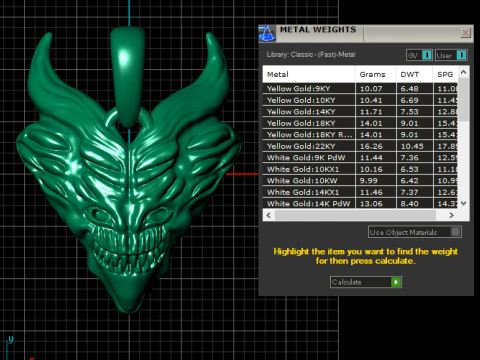The width and height of the screenshot is (480, 360).
Task: Toggle Use Object Materials option
Action: (415, 232)
